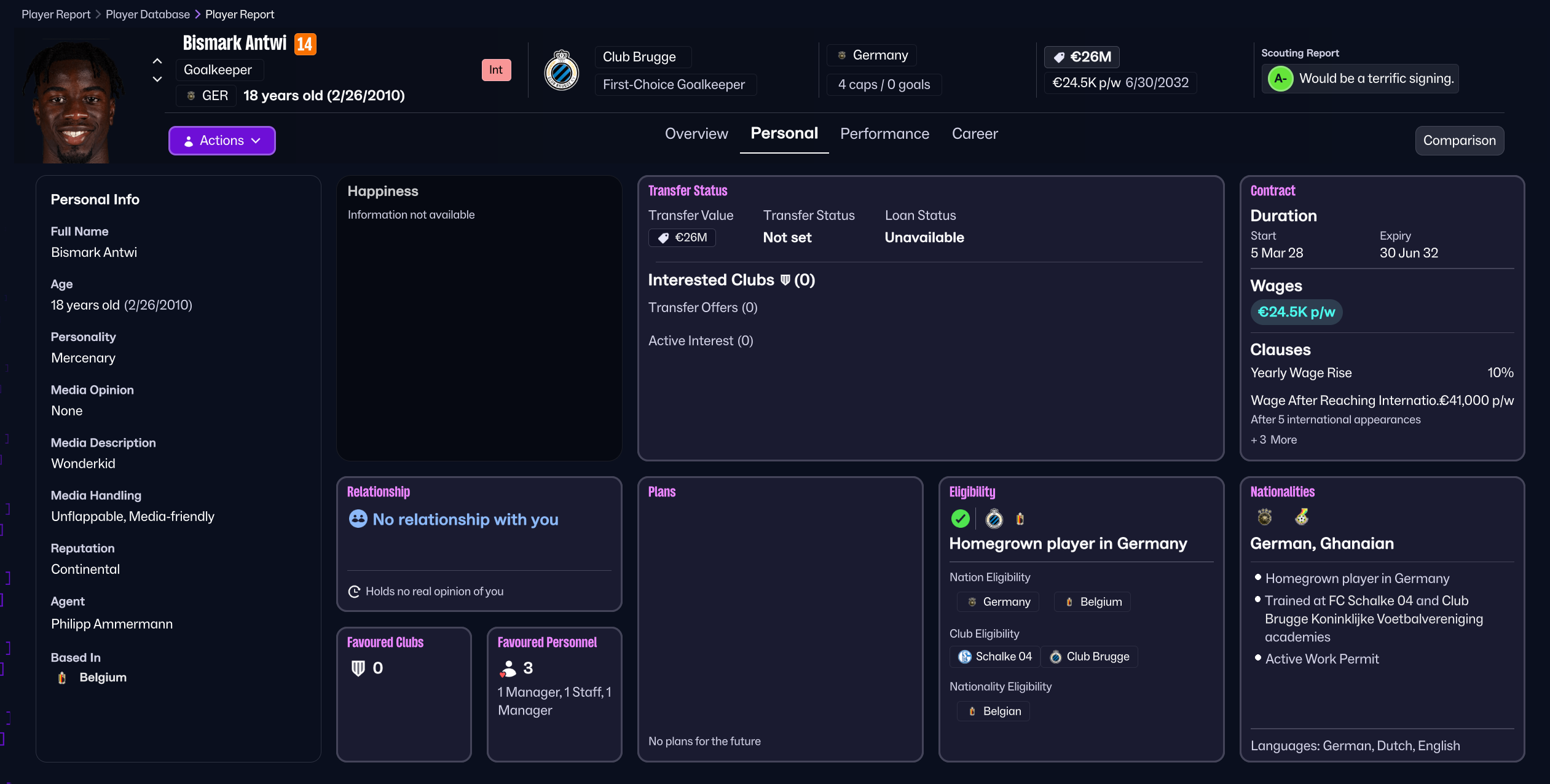Screen dimensions: 1550x784
Task: Open the Performance tab
Action: 884,134
